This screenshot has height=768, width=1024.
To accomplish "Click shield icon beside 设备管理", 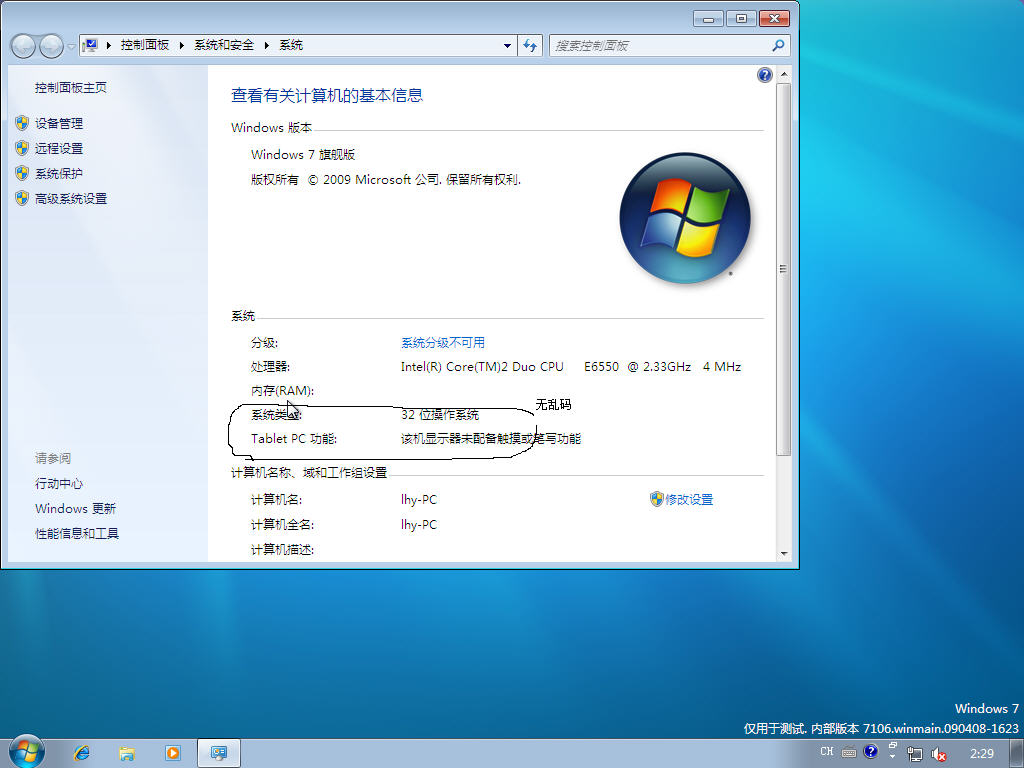I will (x=22, y=123).
